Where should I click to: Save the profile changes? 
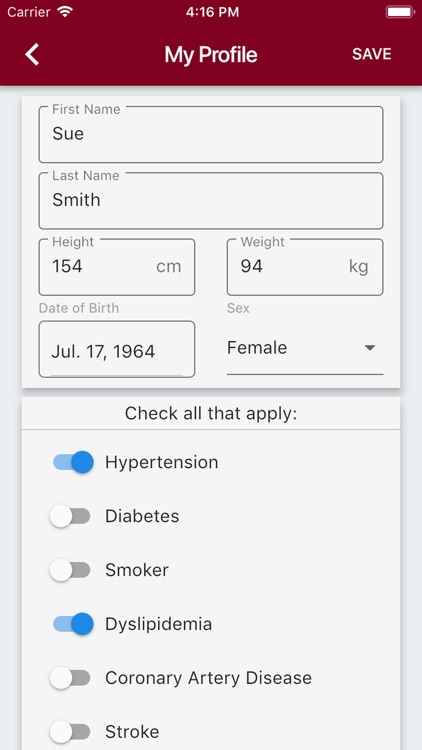372,54
